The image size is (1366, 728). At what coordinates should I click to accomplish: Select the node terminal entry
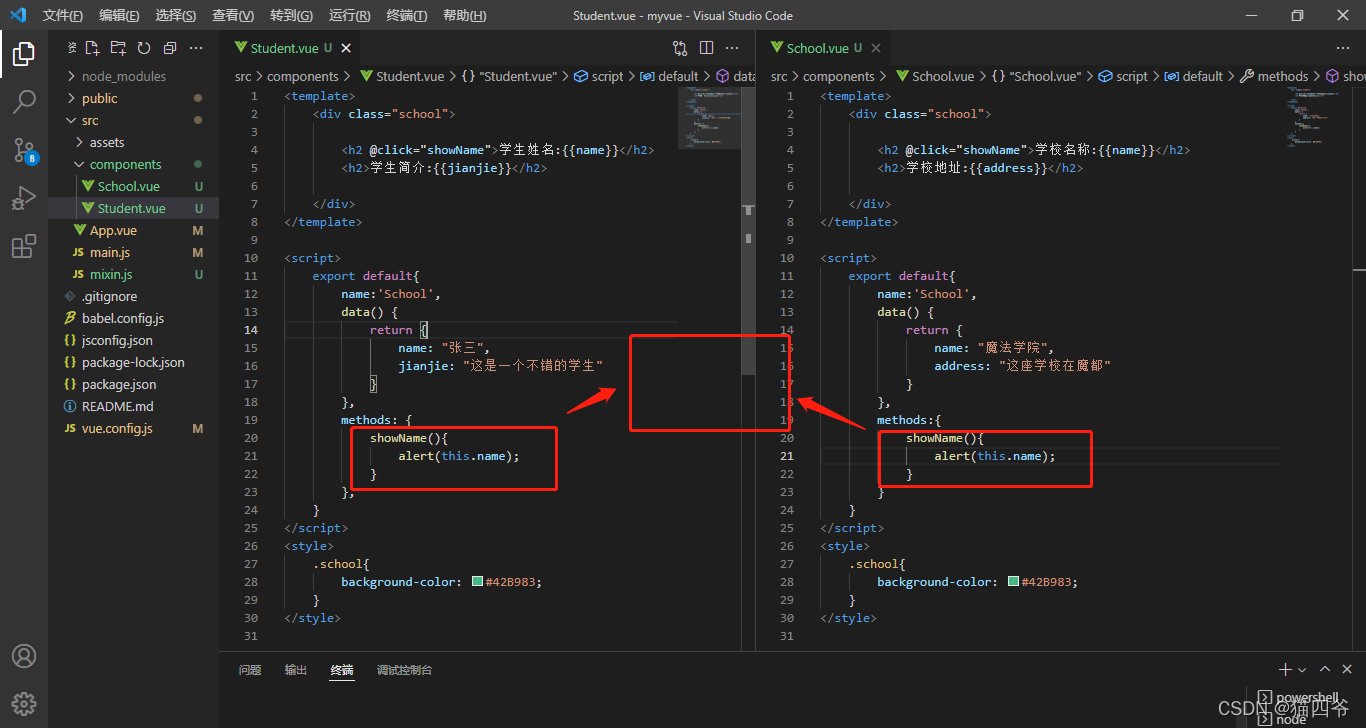point(1282,718)
